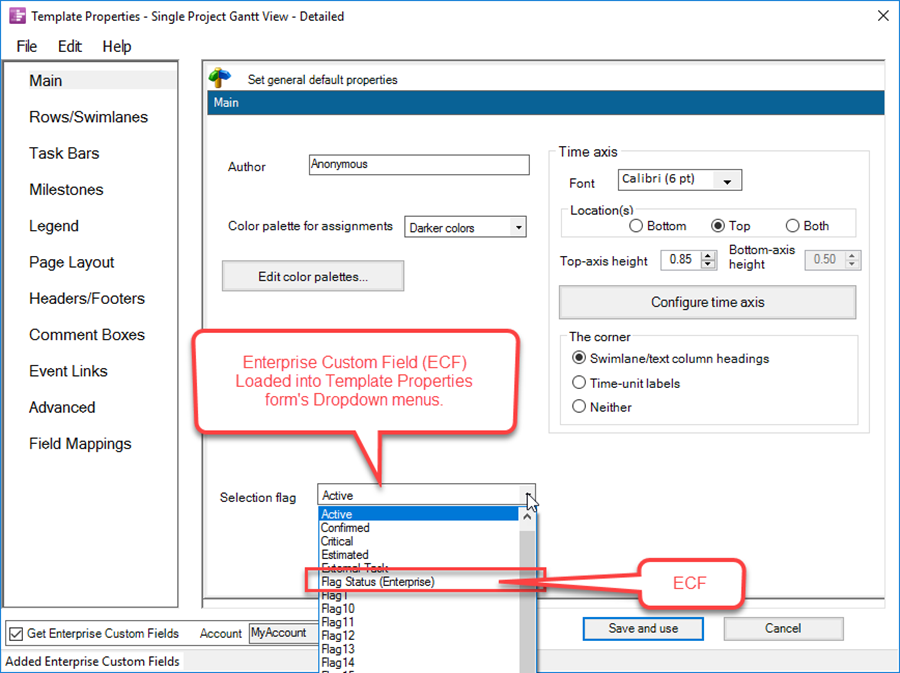Viewport: 900px width, 673px height.
Task: Select Neither for the corner option
Action: click(x=579, y=407)
